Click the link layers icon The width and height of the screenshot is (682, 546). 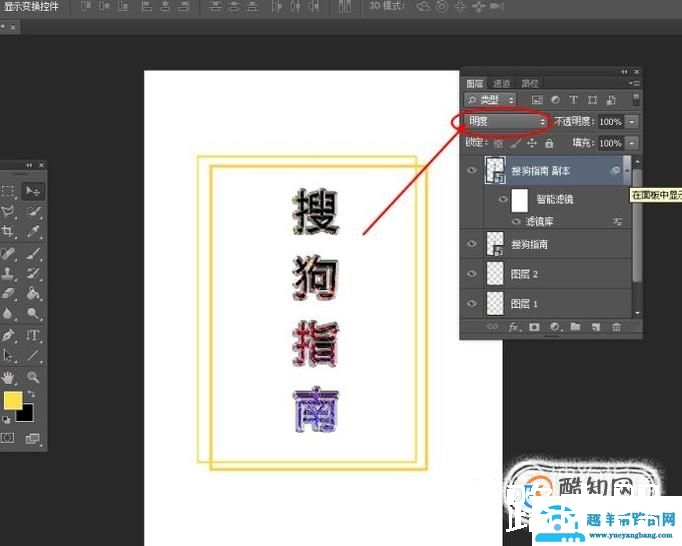(492, 327)
